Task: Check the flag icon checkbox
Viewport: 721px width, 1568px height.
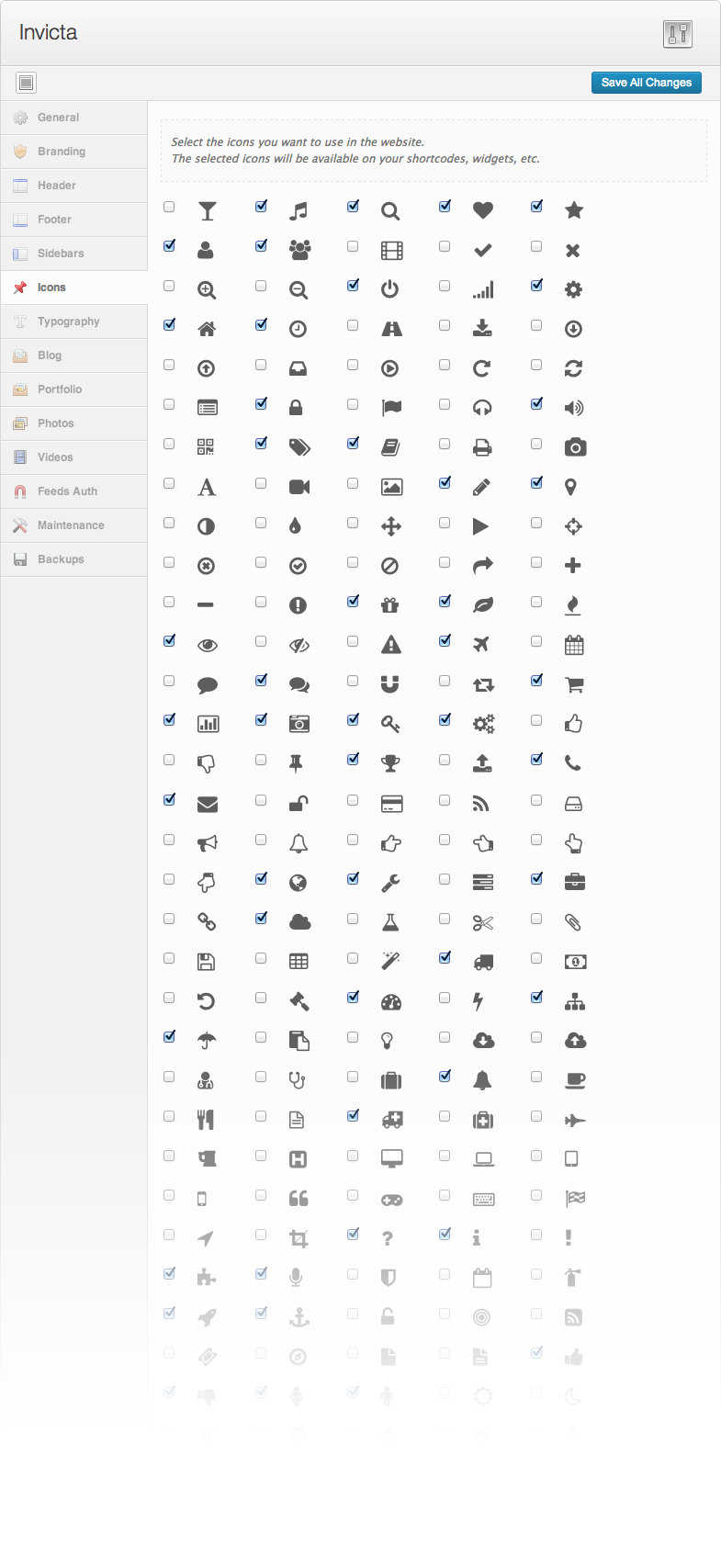Action: [353, 404]
